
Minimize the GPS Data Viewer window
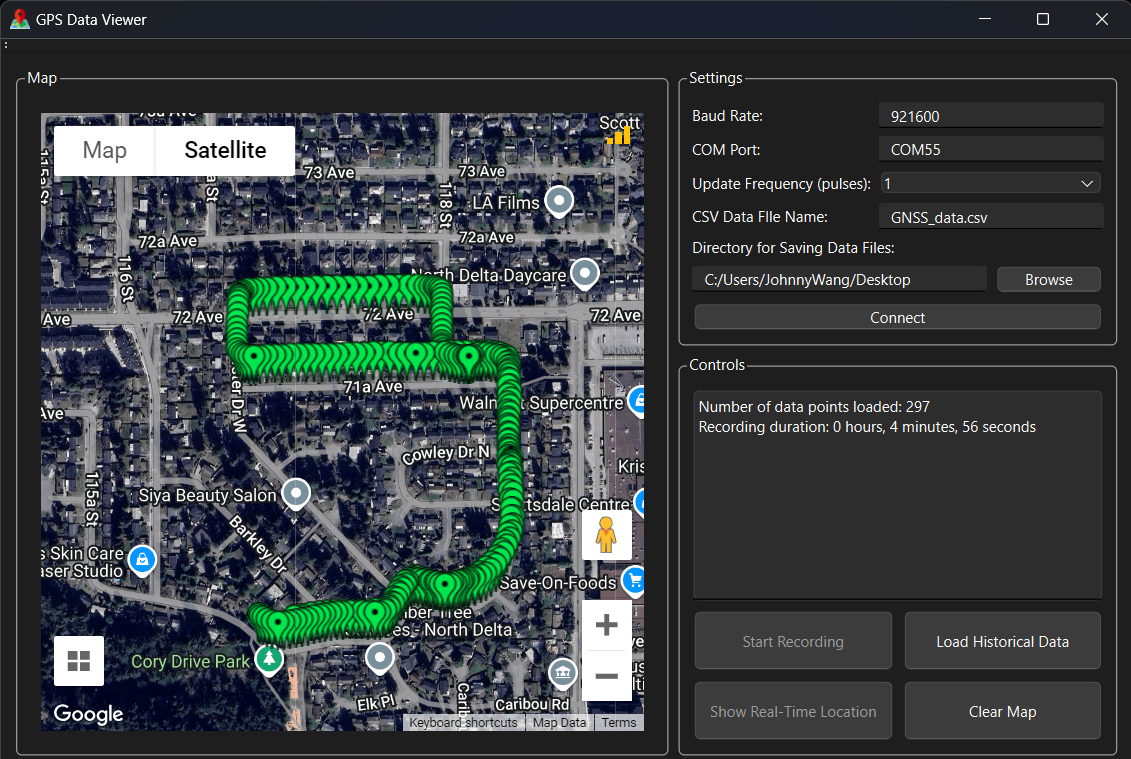pos(985,19)
